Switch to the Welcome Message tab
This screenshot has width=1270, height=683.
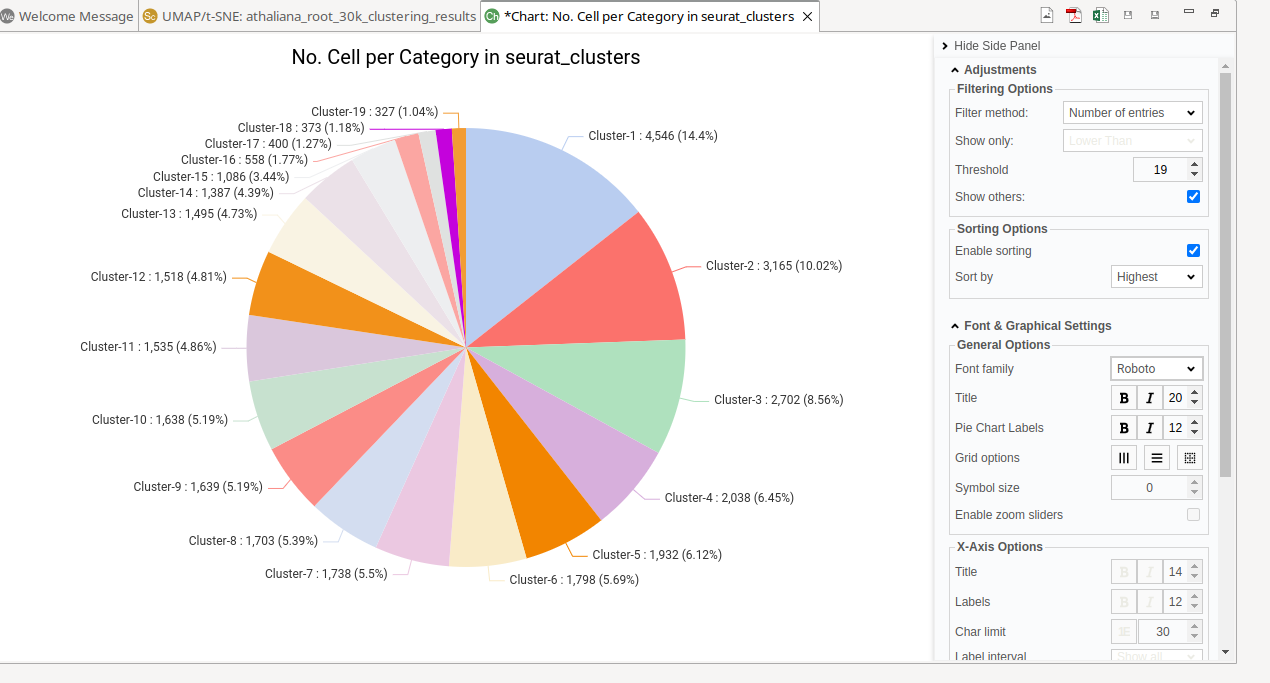pyautogui.click(x=68, y=16)
